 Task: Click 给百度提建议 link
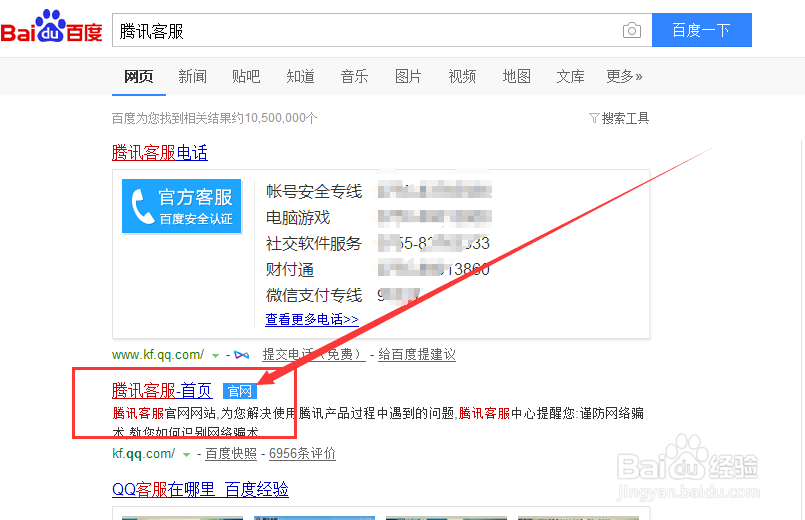click(417, 355)
